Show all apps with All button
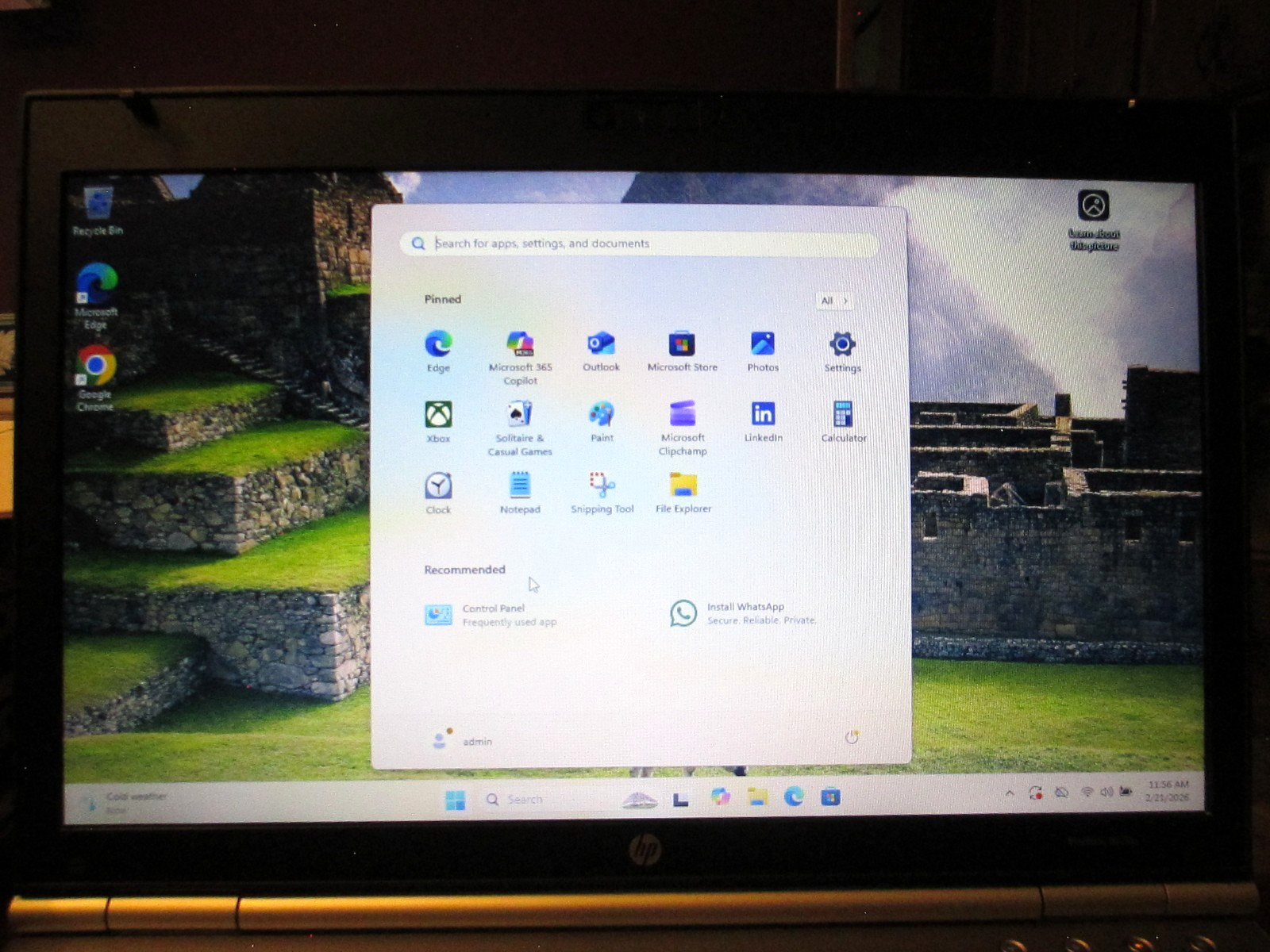Image resolution: width=1270 pixels, height=952 pixels. coord(834,301)
